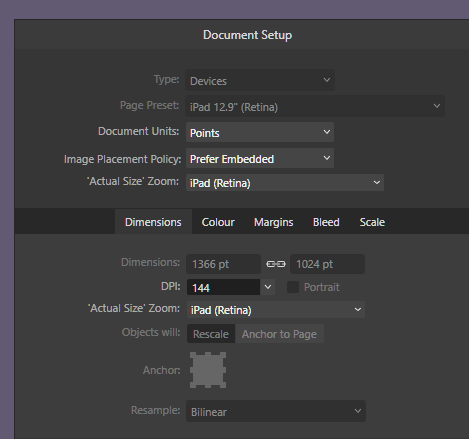Choose Rescale for Objects will
469x439 pixels.
click(x=211, y=334)
